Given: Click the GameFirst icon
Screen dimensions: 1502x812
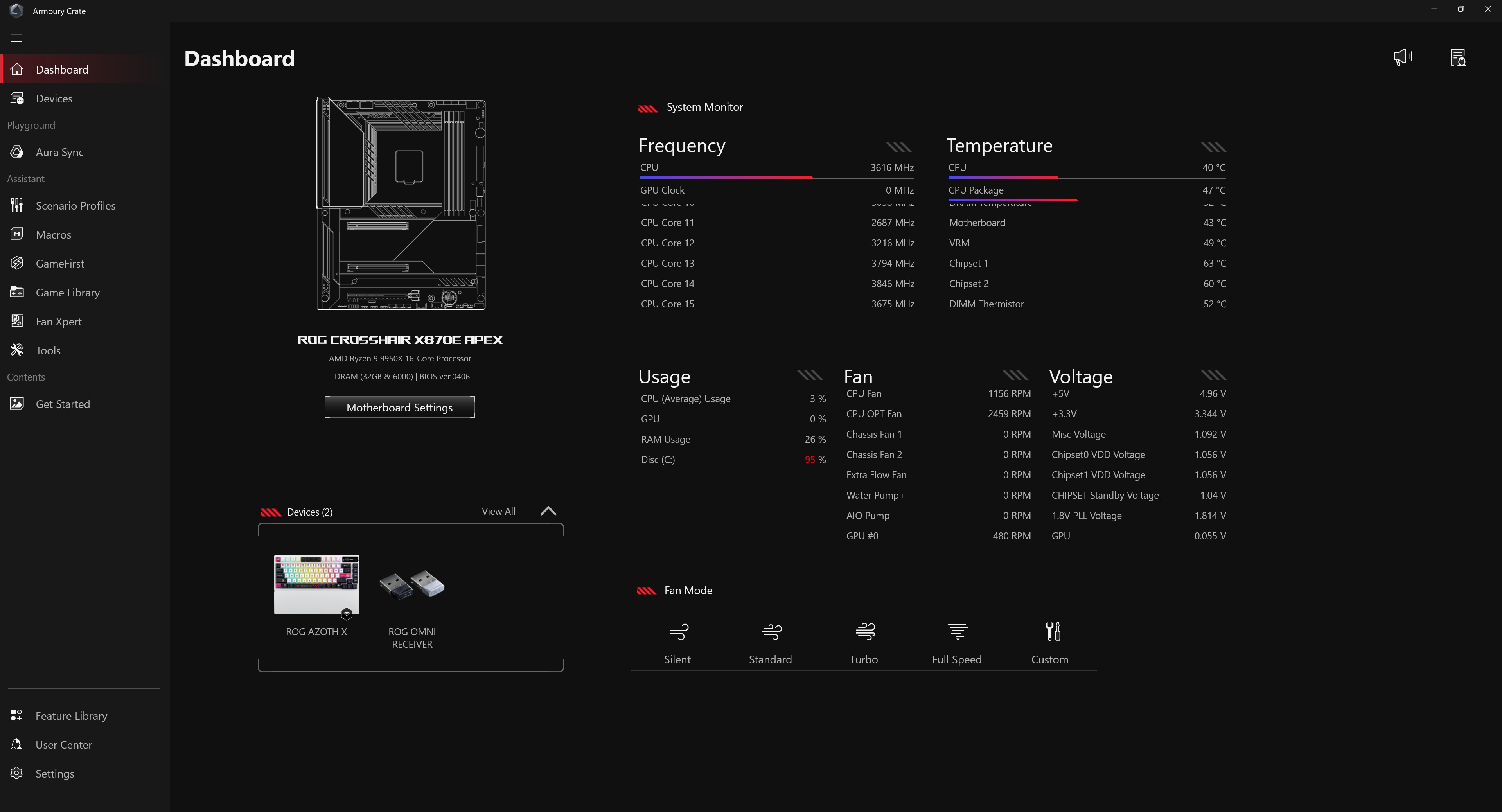Looking at the screenshot, I should [17, 264].
